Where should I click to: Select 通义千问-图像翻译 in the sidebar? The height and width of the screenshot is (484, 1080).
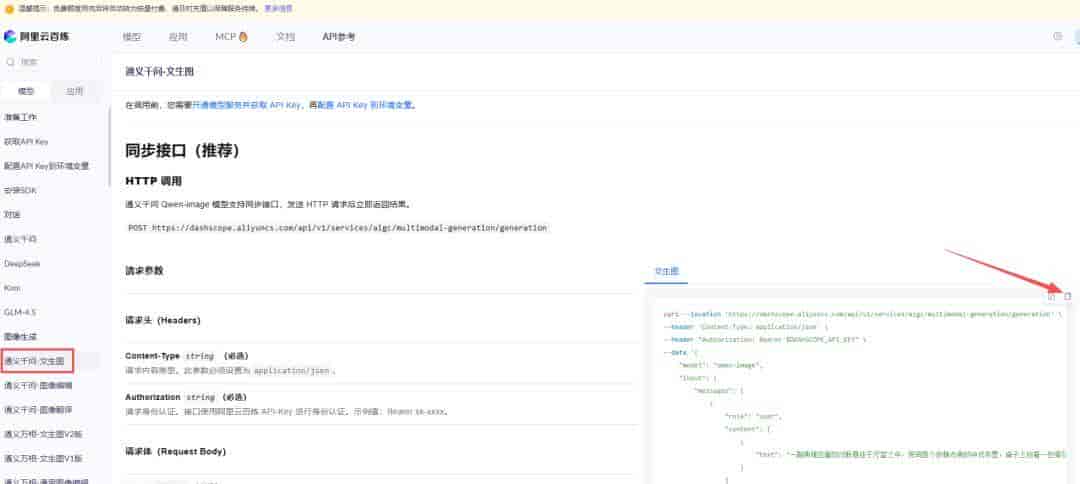39,410
